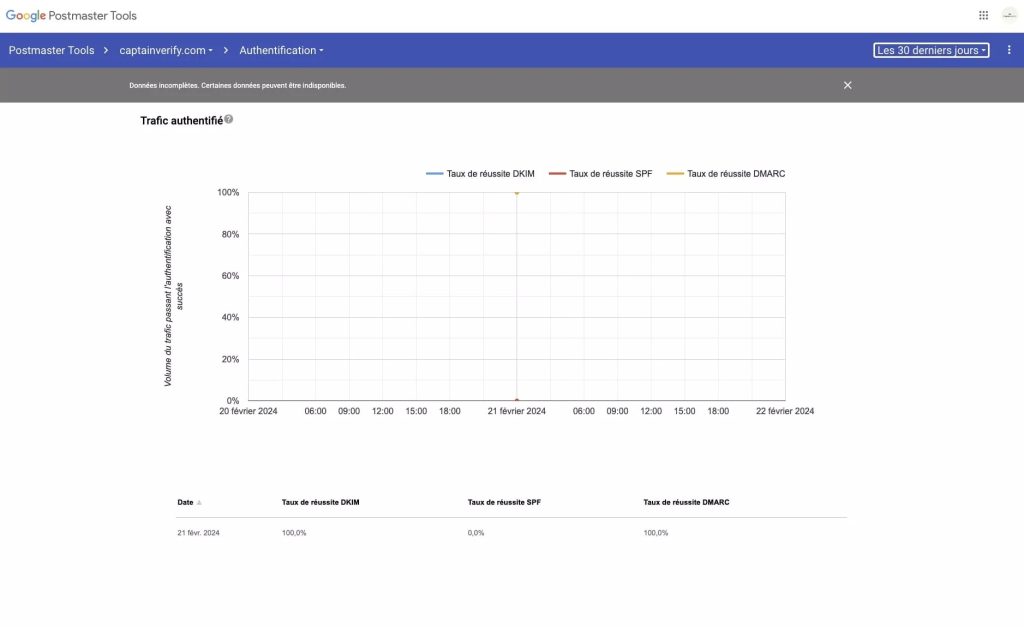
Task: Open the Authentification dashboard dropdown
Action: pyautogui.click(x=280, y=50)
